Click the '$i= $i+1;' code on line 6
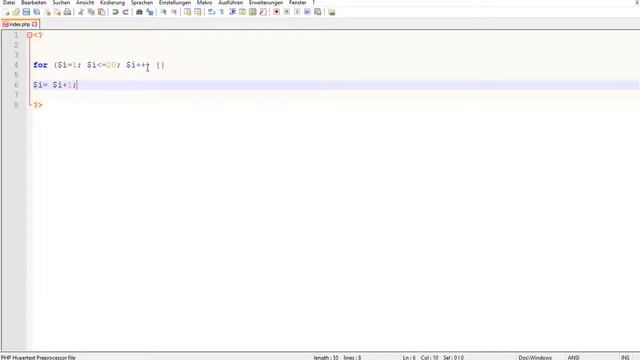This screenshot has width=640, height=360. click(x=55, y=85)
